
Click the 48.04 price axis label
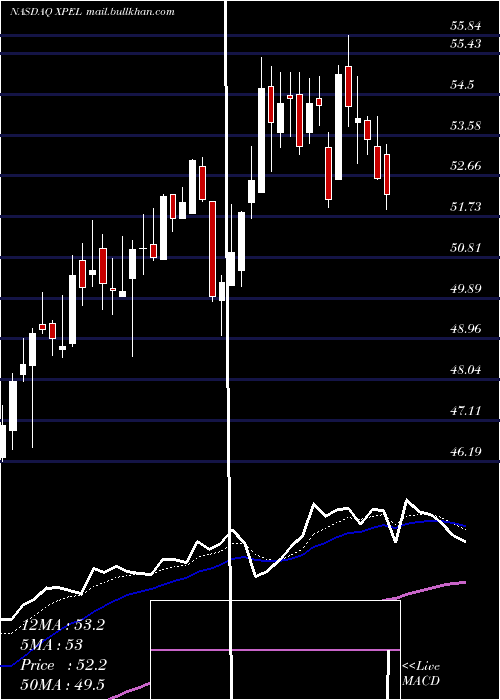466,370
